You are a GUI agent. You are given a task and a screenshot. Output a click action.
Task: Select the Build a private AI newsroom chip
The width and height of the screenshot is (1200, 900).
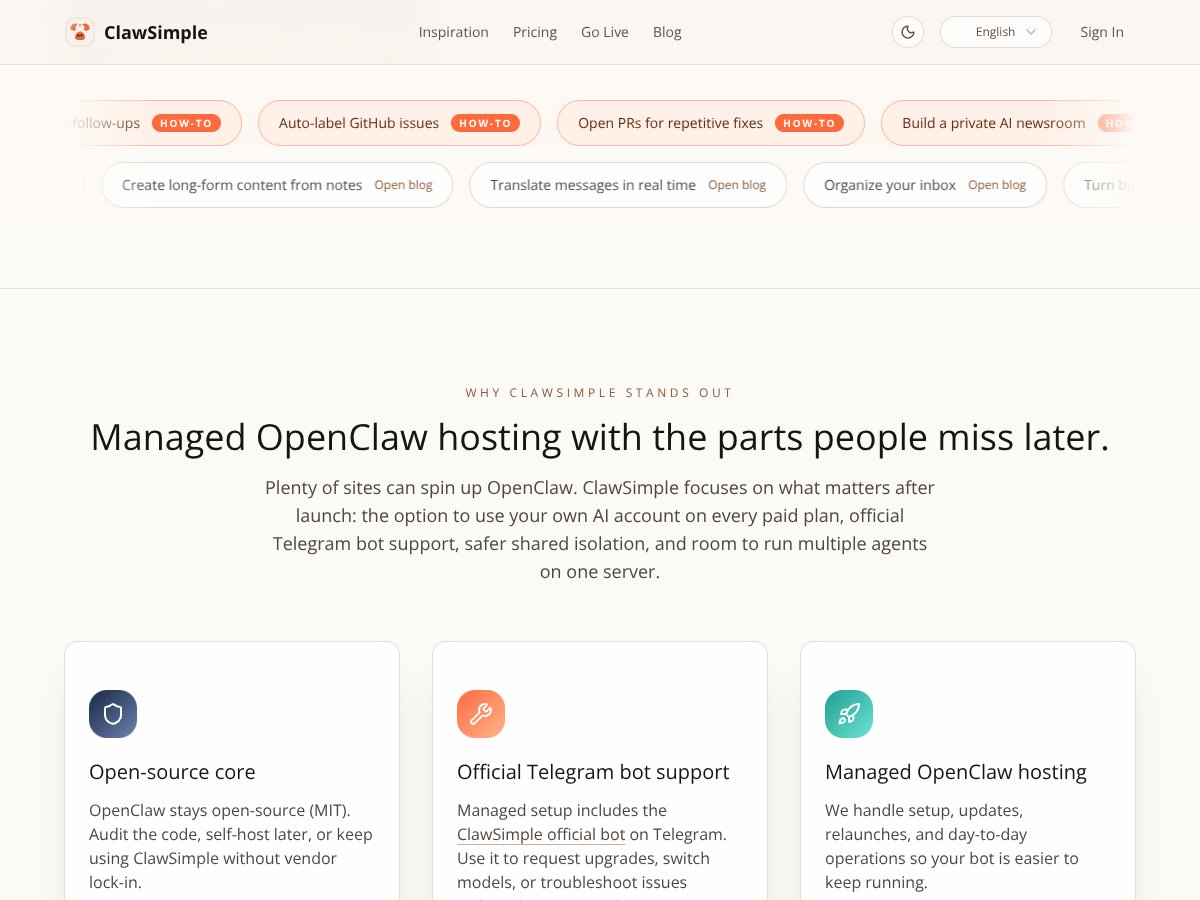pyautogui.click(x=1008, y=123)
